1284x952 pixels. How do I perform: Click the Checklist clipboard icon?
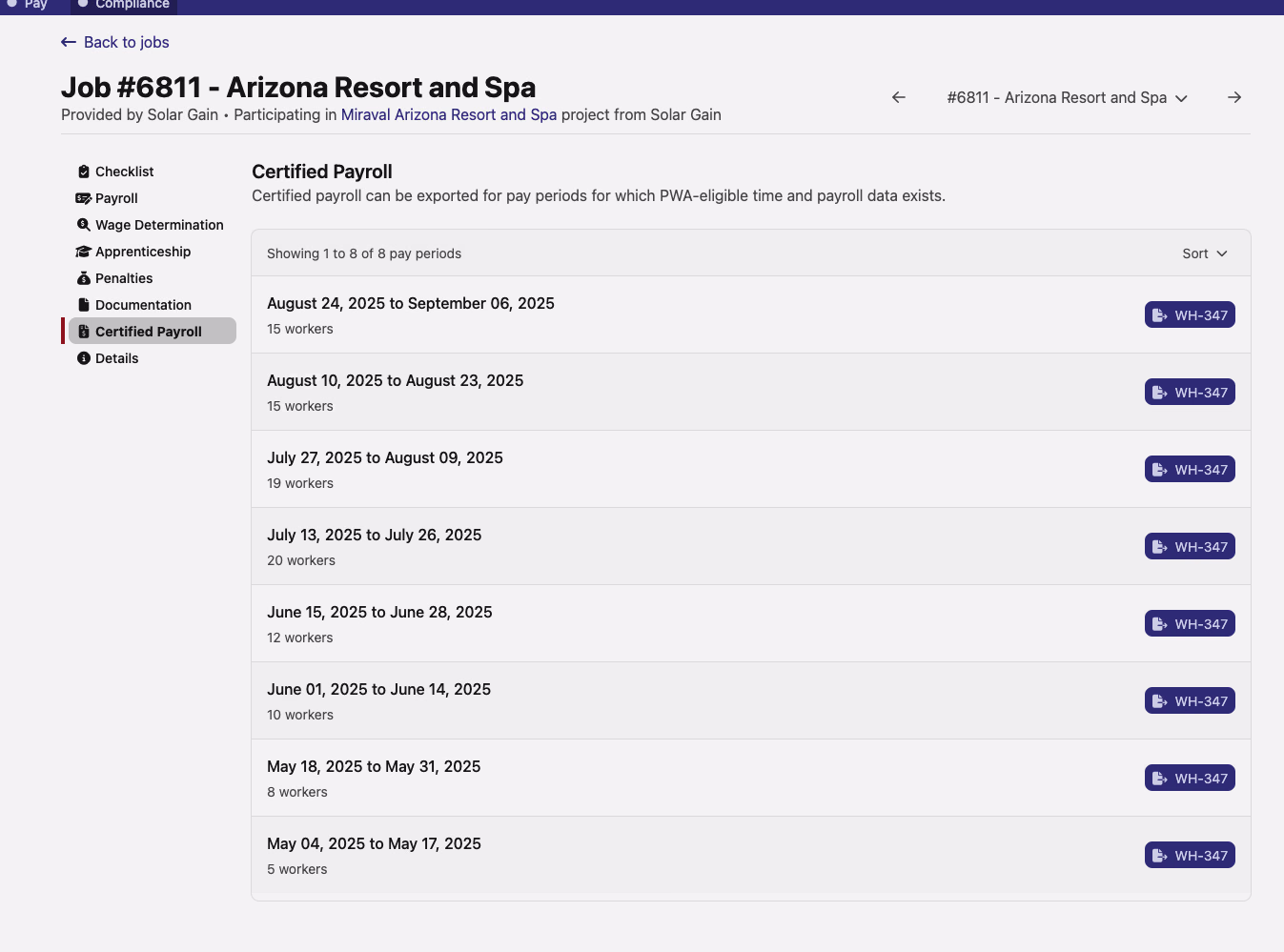click(x=84, y=172)
